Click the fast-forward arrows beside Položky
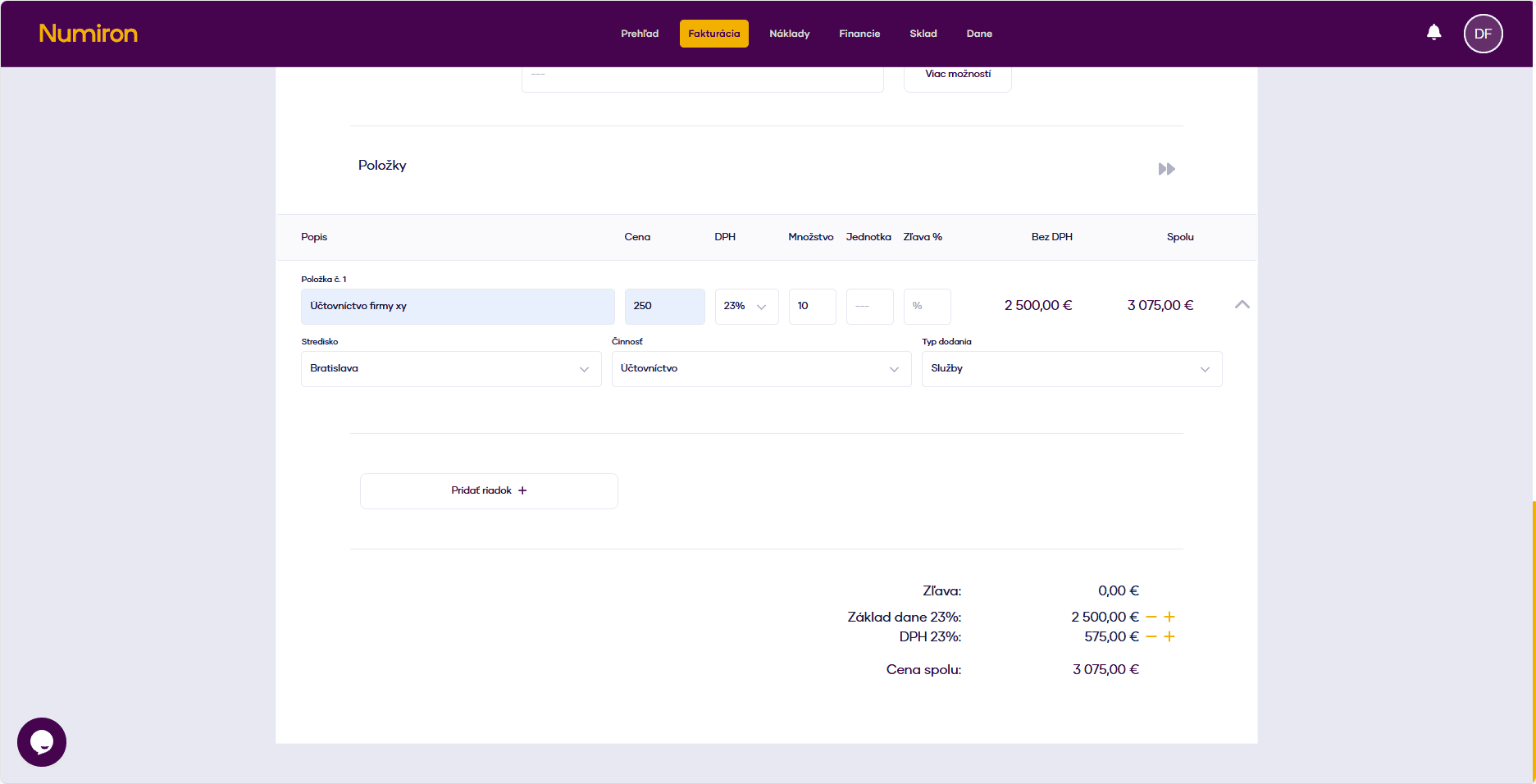Image resolution: width=1536 pixels, height=784 pixels. [1166, 169]
